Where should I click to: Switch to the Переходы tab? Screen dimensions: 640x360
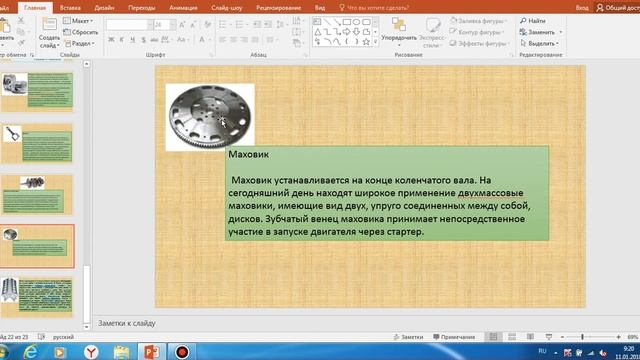click(x=142, y=8)
